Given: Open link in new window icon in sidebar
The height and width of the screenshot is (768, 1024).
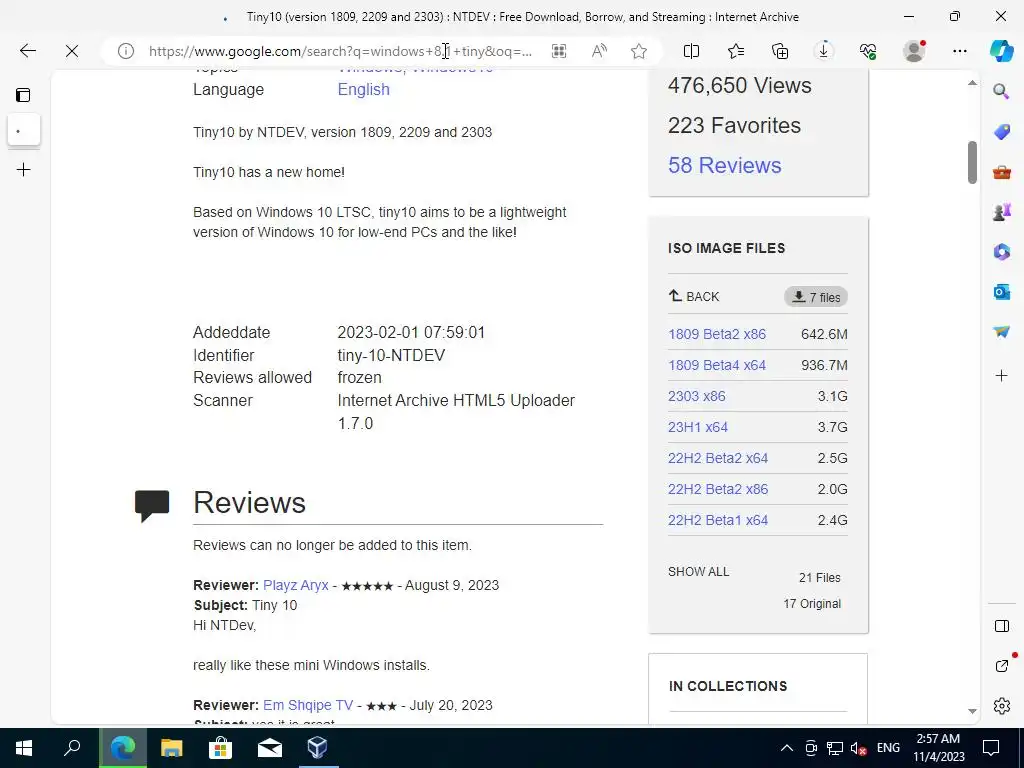Looking at the screenshot, I should click(1001, 665).
